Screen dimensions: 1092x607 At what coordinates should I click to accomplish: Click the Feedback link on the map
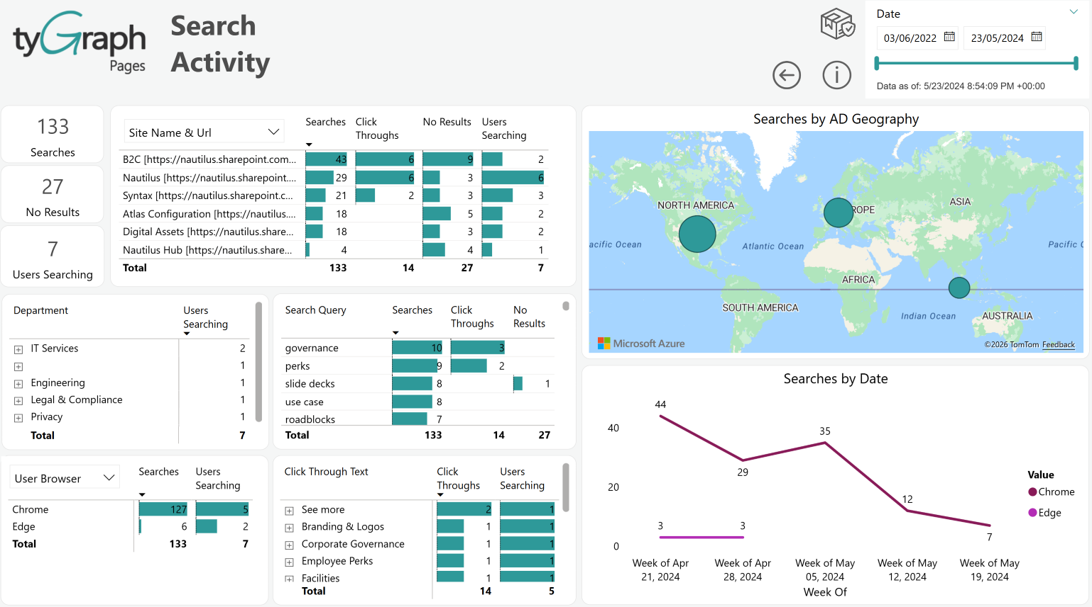(1058, 345)
